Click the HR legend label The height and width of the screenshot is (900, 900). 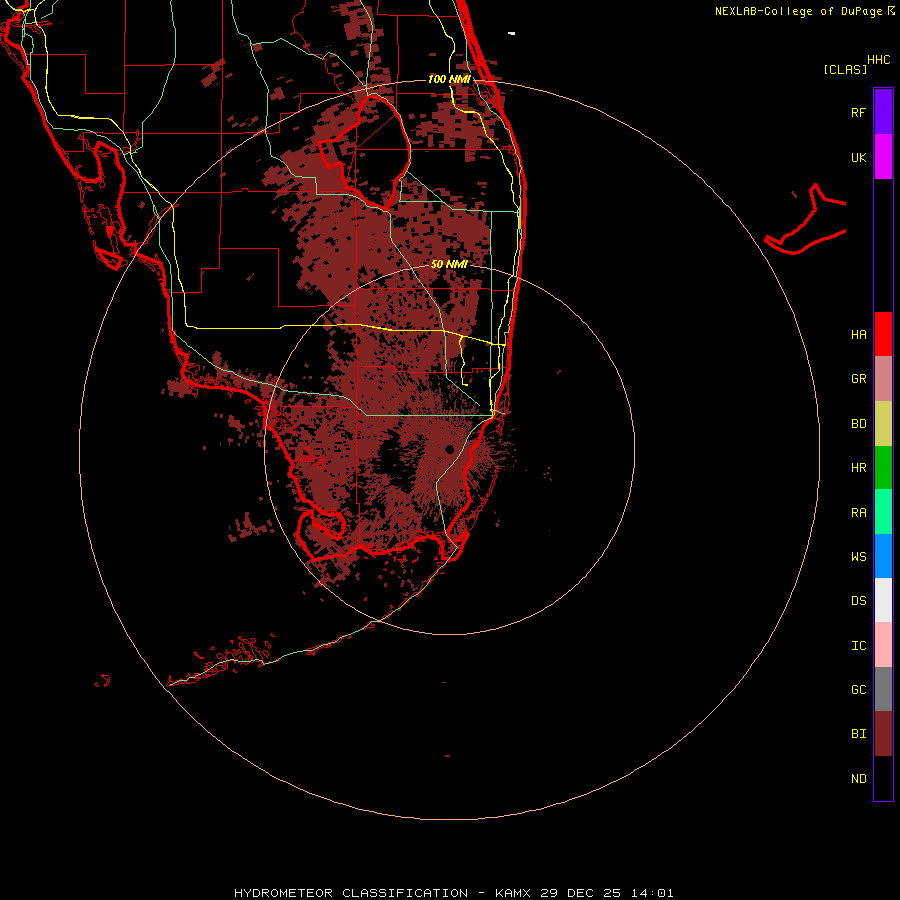pyautogui.click(x=858, y=468)
